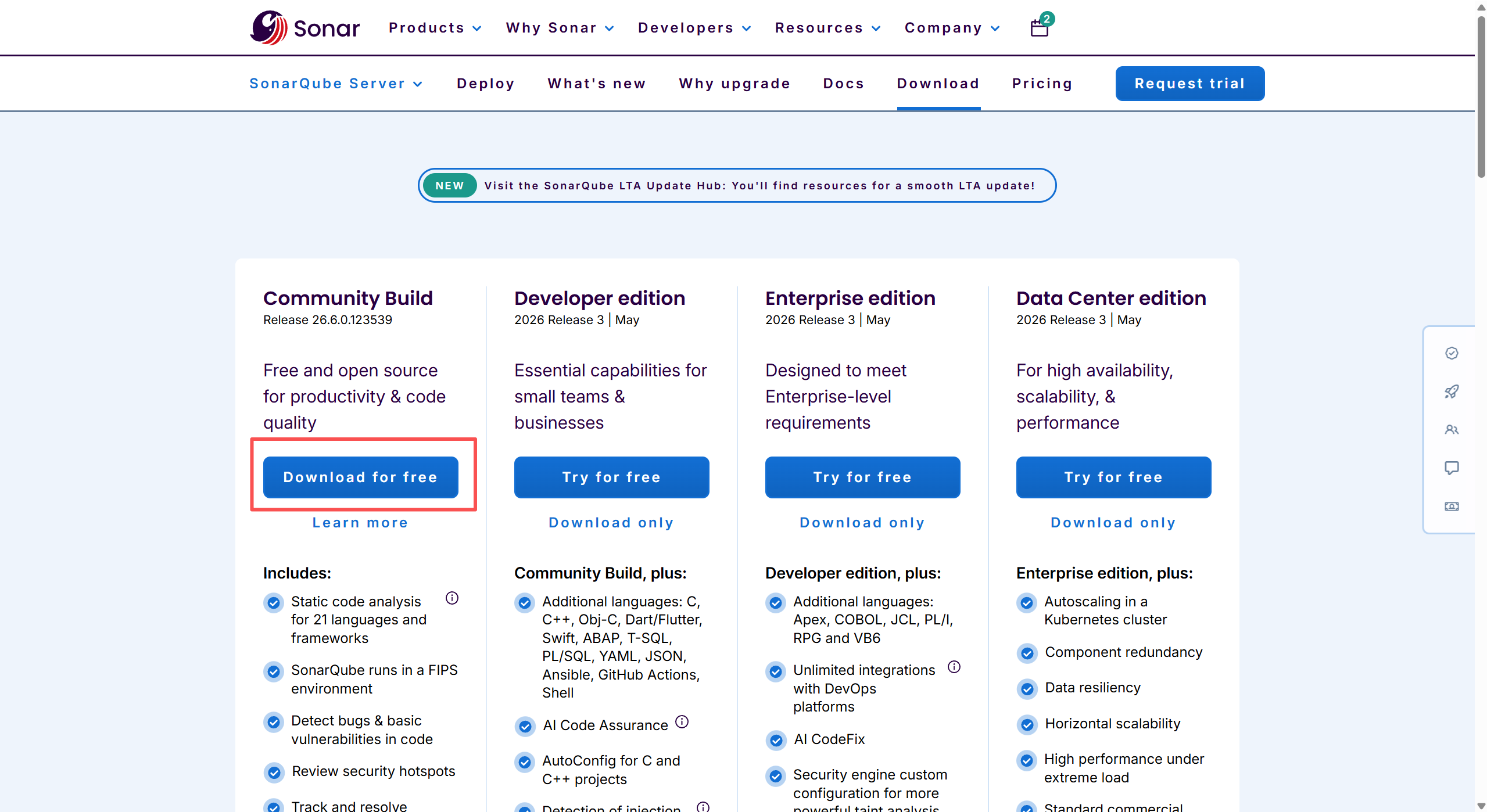Open info icon beside Static code analysis

click(452, 598)
